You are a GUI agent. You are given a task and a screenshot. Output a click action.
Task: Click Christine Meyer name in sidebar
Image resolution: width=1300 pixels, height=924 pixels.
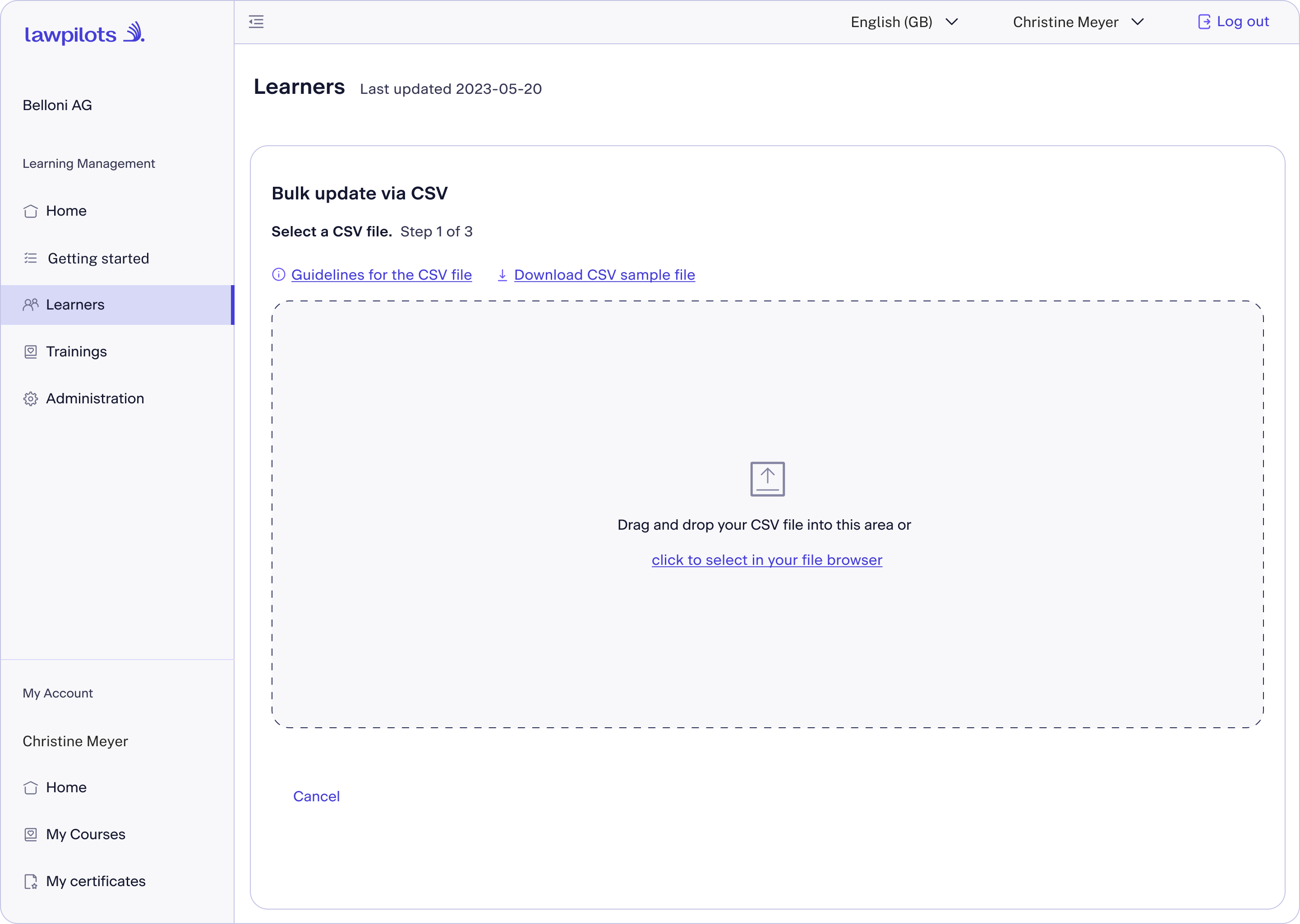tap(75, 741)
